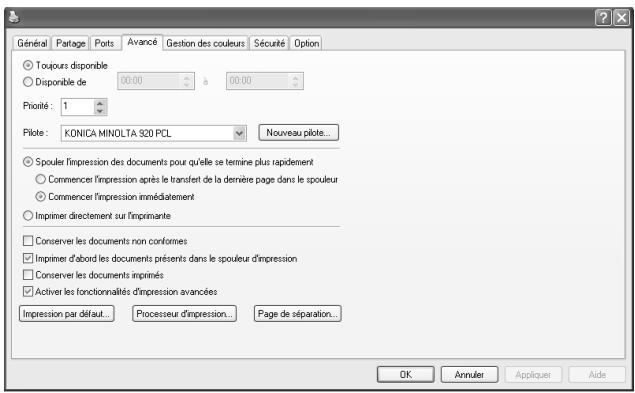Select Spouler l'impression des documents option
This screenshot has width=635, height=393.
click(168, 162)
